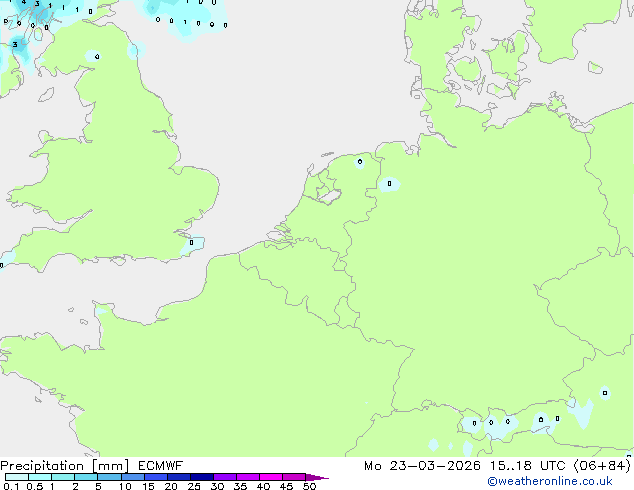
Task: Click the 0.5–1 mm legend color swatch
Action: (x=40, y=477)
